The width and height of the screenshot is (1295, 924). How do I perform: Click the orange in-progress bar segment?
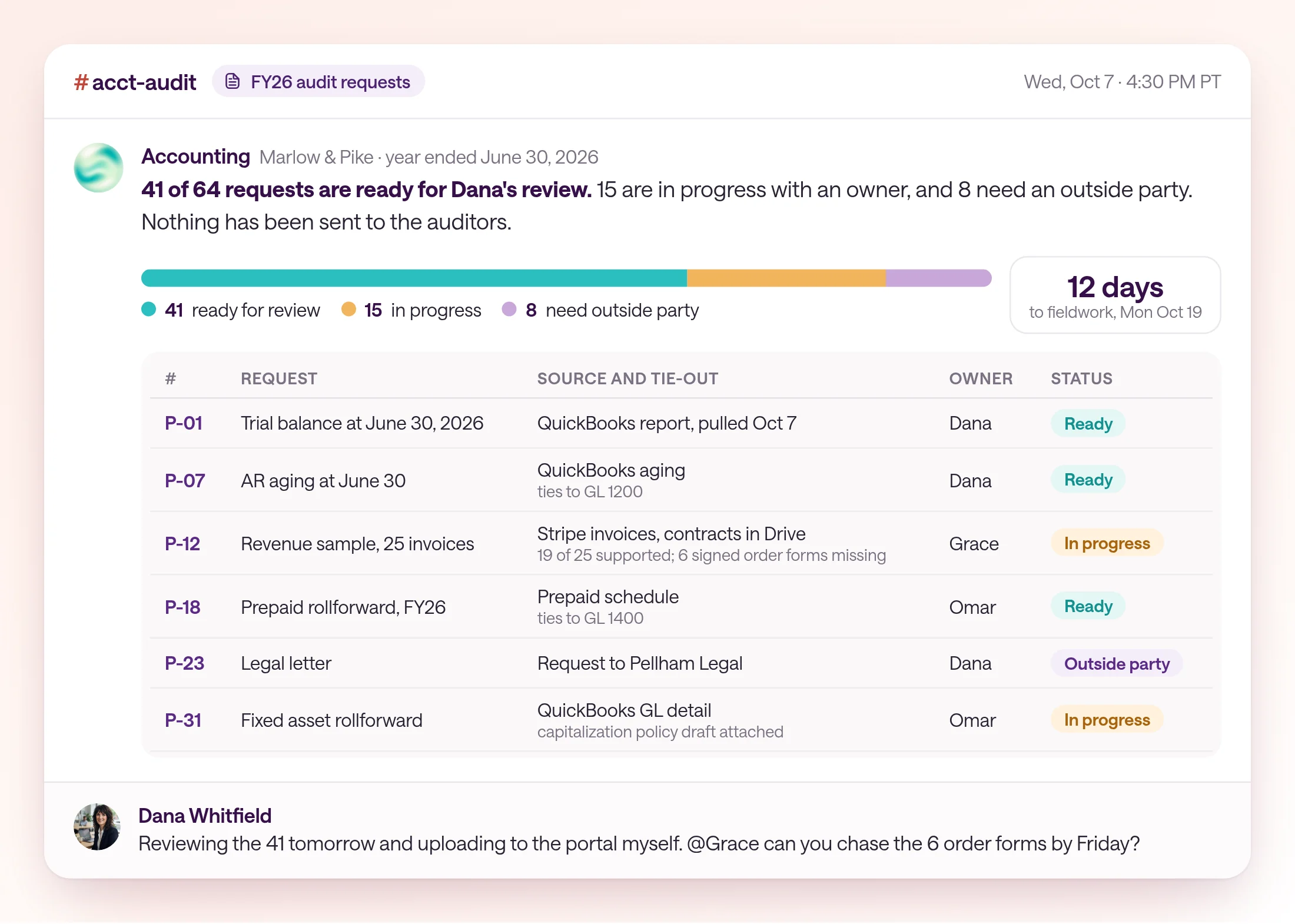click(x=786, y=278)
